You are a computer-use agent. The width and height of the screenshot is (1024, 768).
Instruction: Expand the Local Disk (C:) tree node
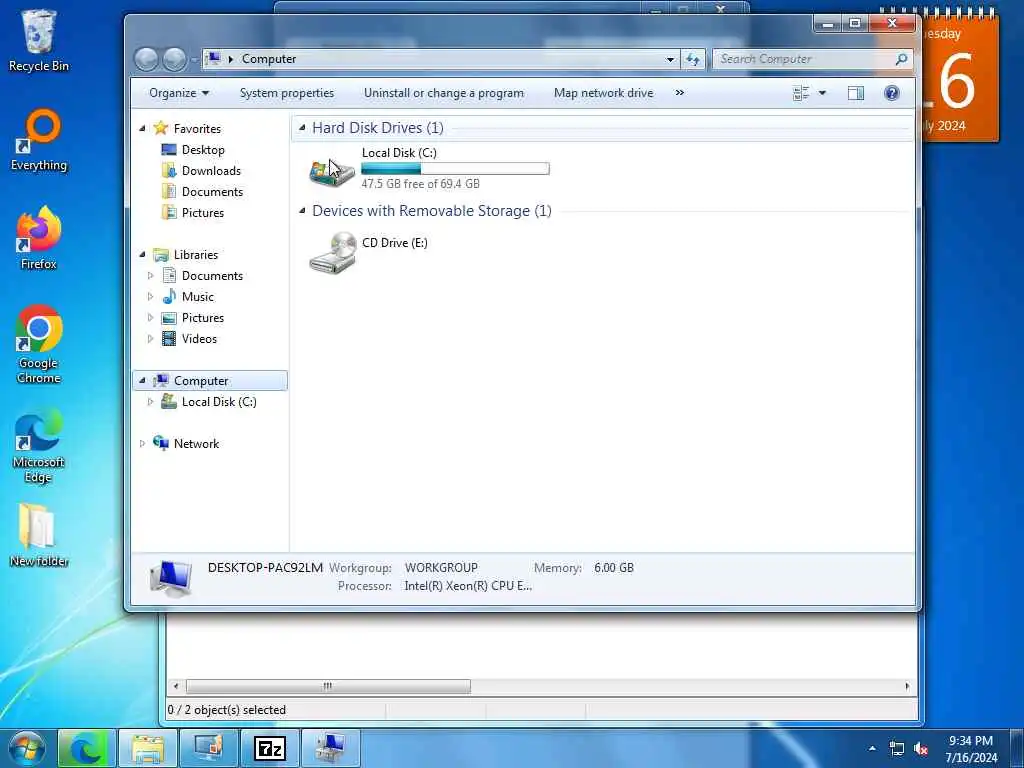(150, 402)
